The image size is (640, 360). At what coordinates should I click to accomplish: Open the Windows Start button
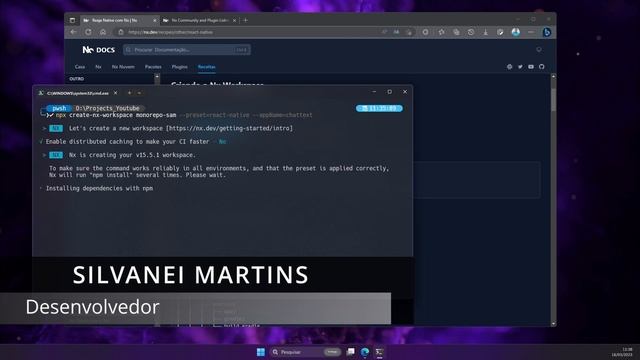260,352
